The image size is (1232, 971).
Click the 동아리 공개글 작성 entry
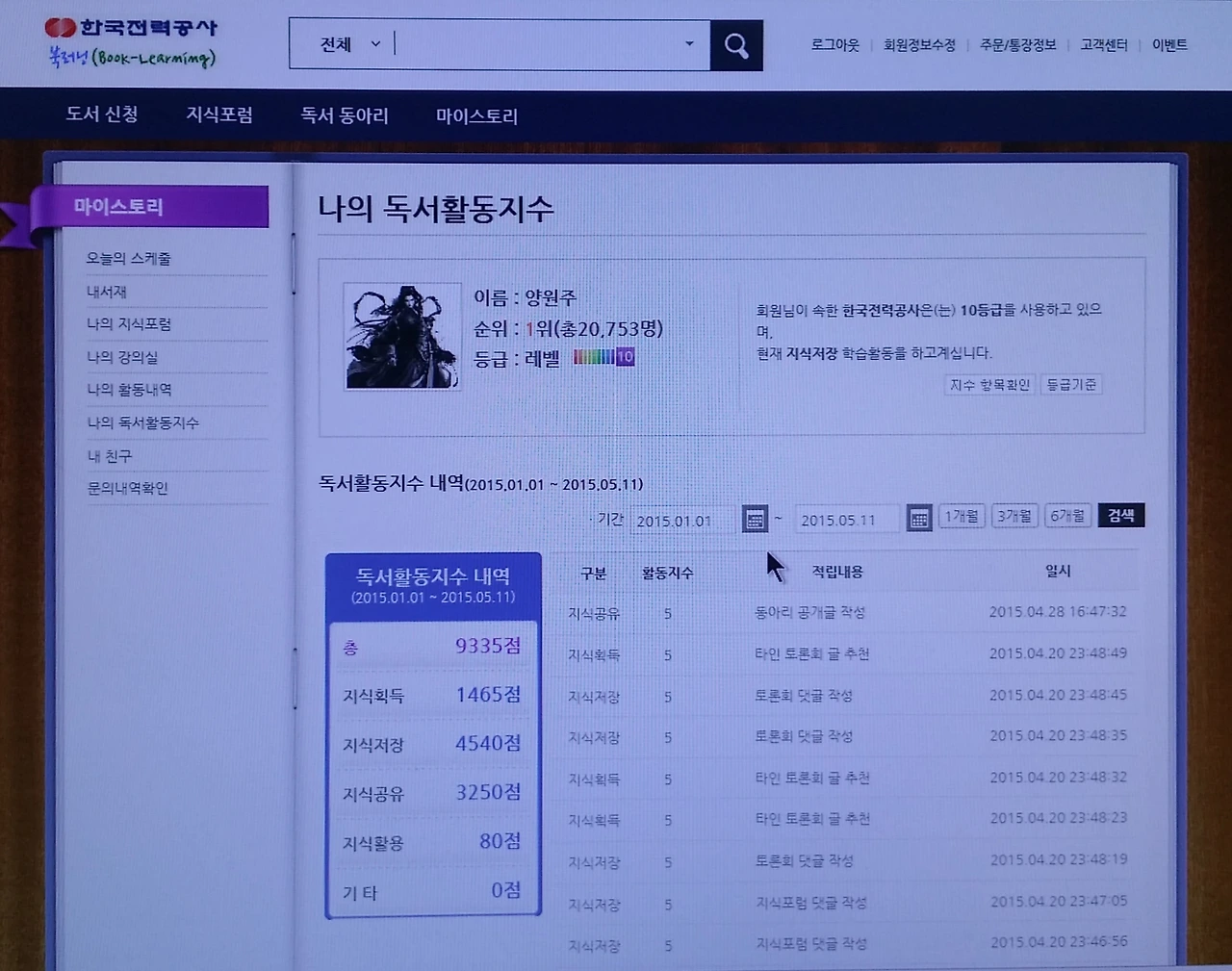click(809, 612)
